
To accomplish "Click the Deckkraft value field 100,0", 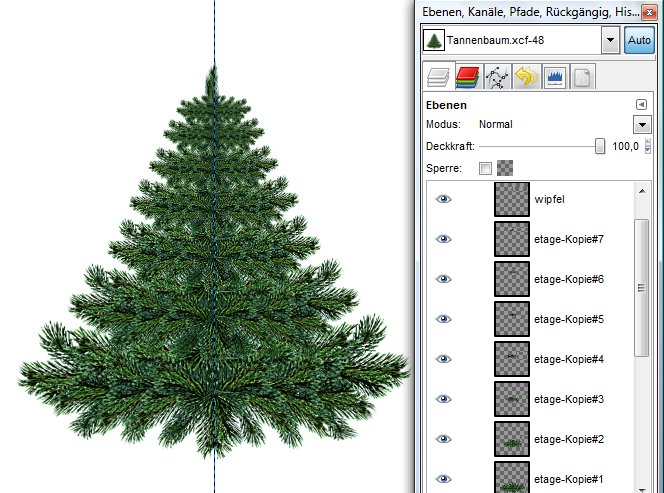I will point(625,147).
